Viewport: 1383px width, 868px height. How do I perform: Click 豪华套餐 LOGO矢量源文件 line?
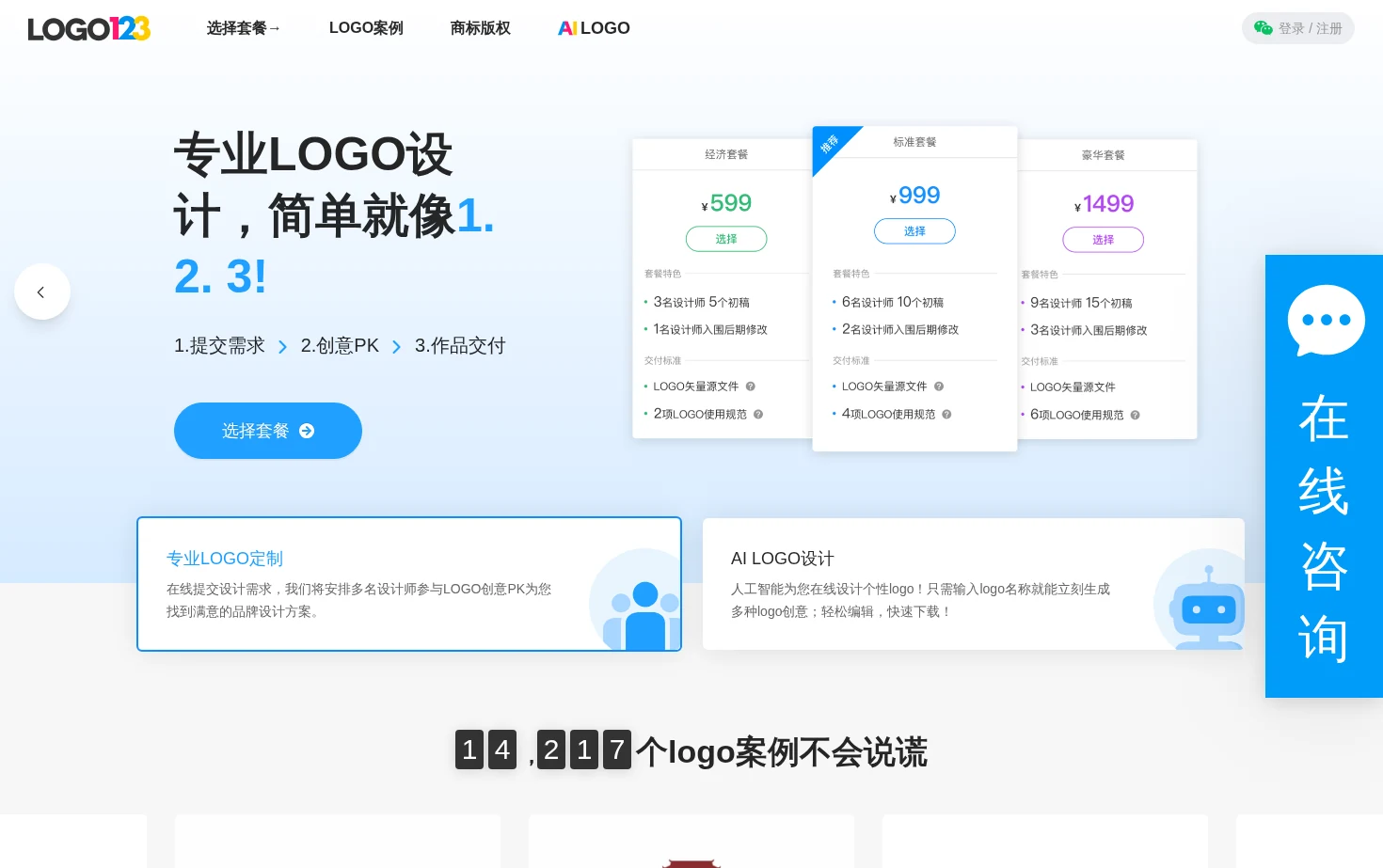coord(1073,387)
